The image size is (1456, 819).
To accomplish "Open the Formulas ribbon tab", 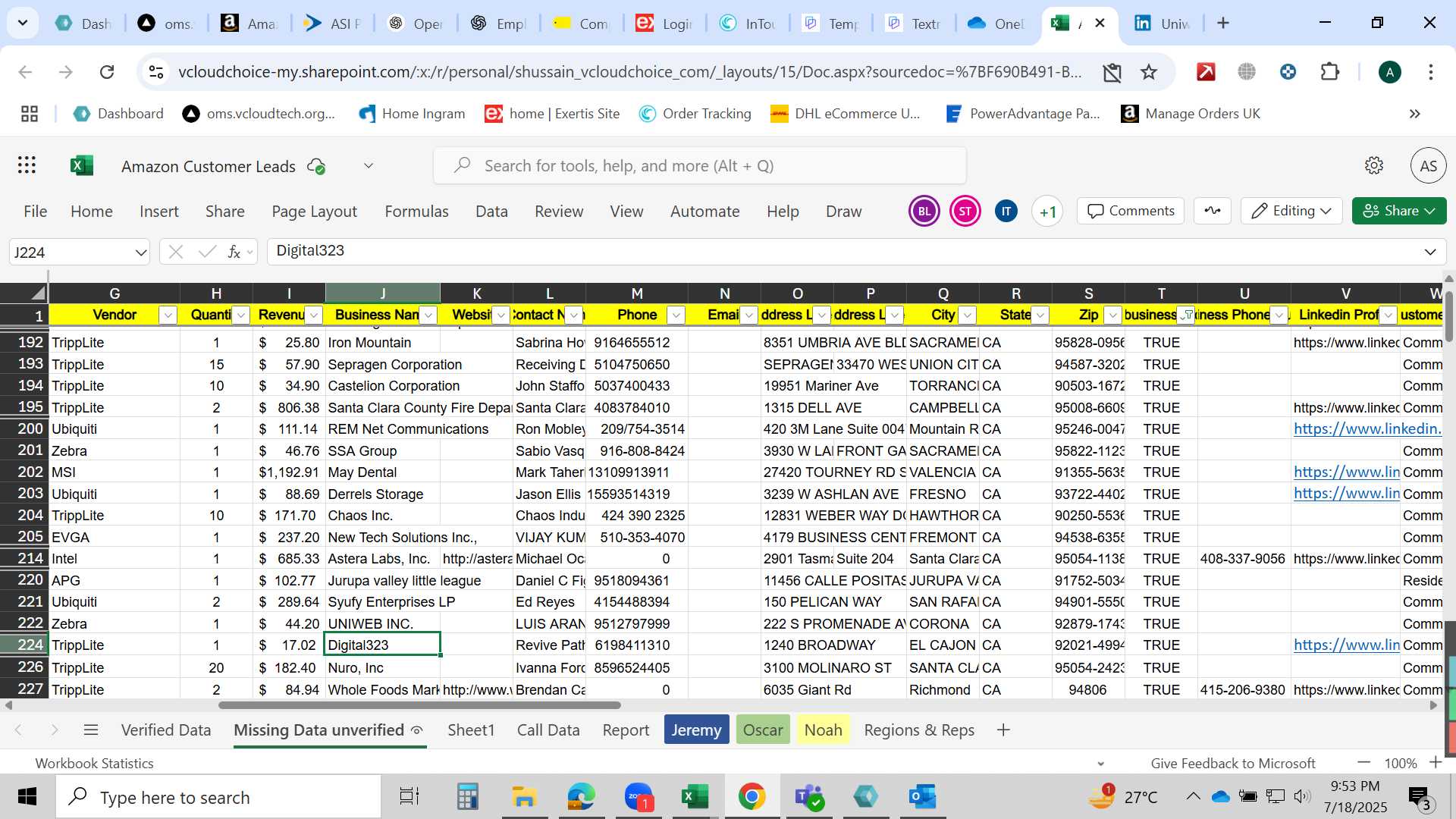I will (x=416, y=212).
